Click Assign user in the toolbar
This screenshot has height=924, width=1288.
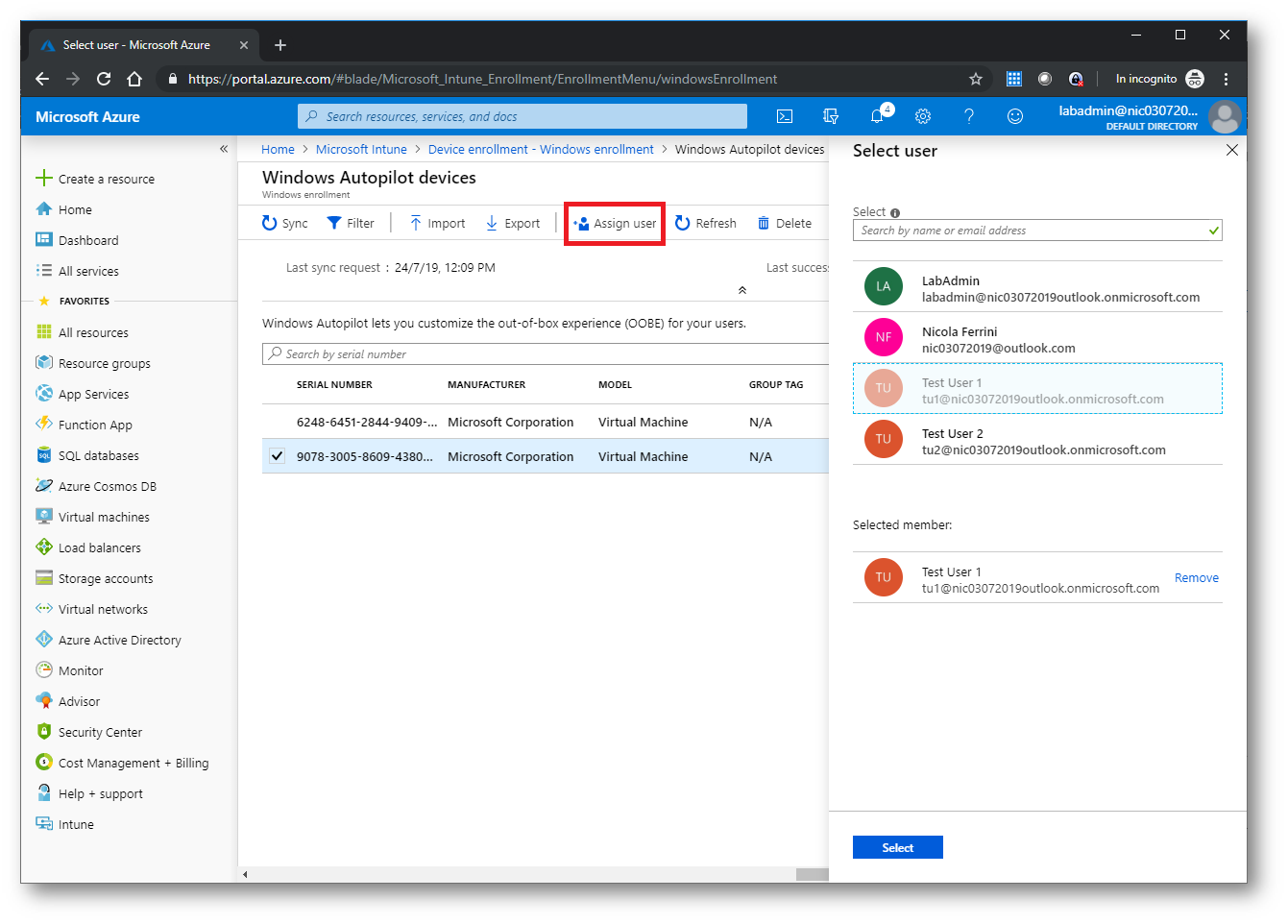point(615,223)
